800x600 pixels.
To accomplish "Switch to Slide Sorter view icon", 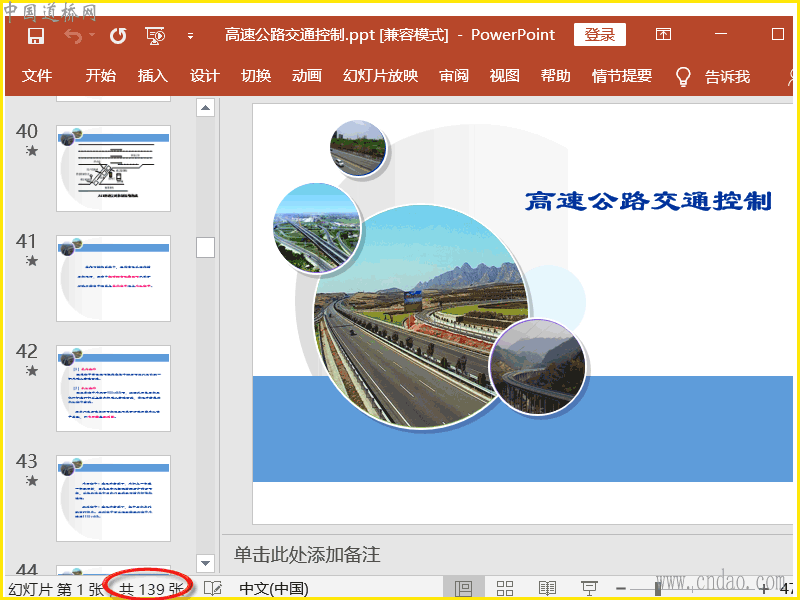I will (505, 588).
